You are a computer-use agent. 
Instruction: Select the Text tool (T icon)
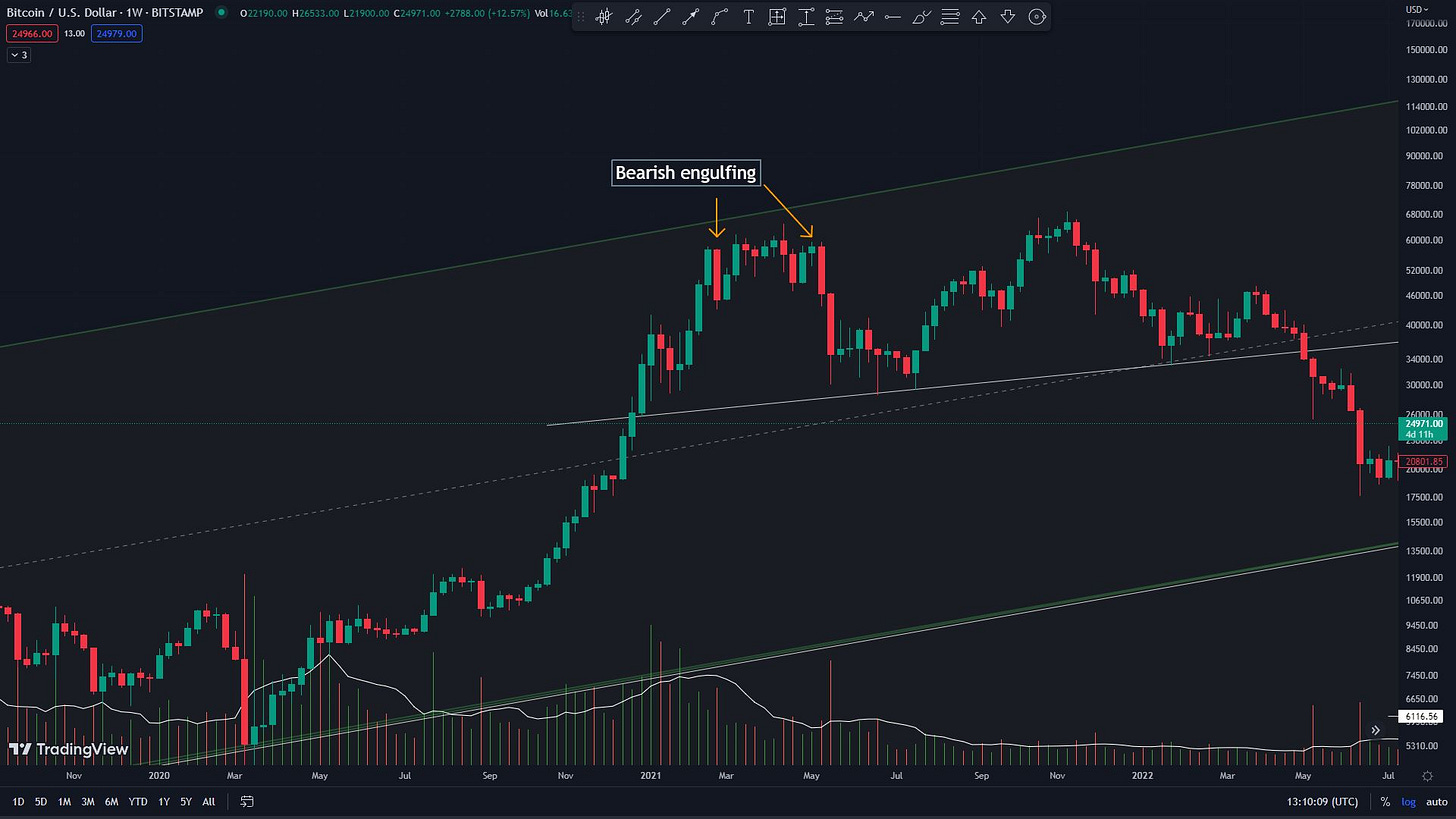tap(748, 17)
